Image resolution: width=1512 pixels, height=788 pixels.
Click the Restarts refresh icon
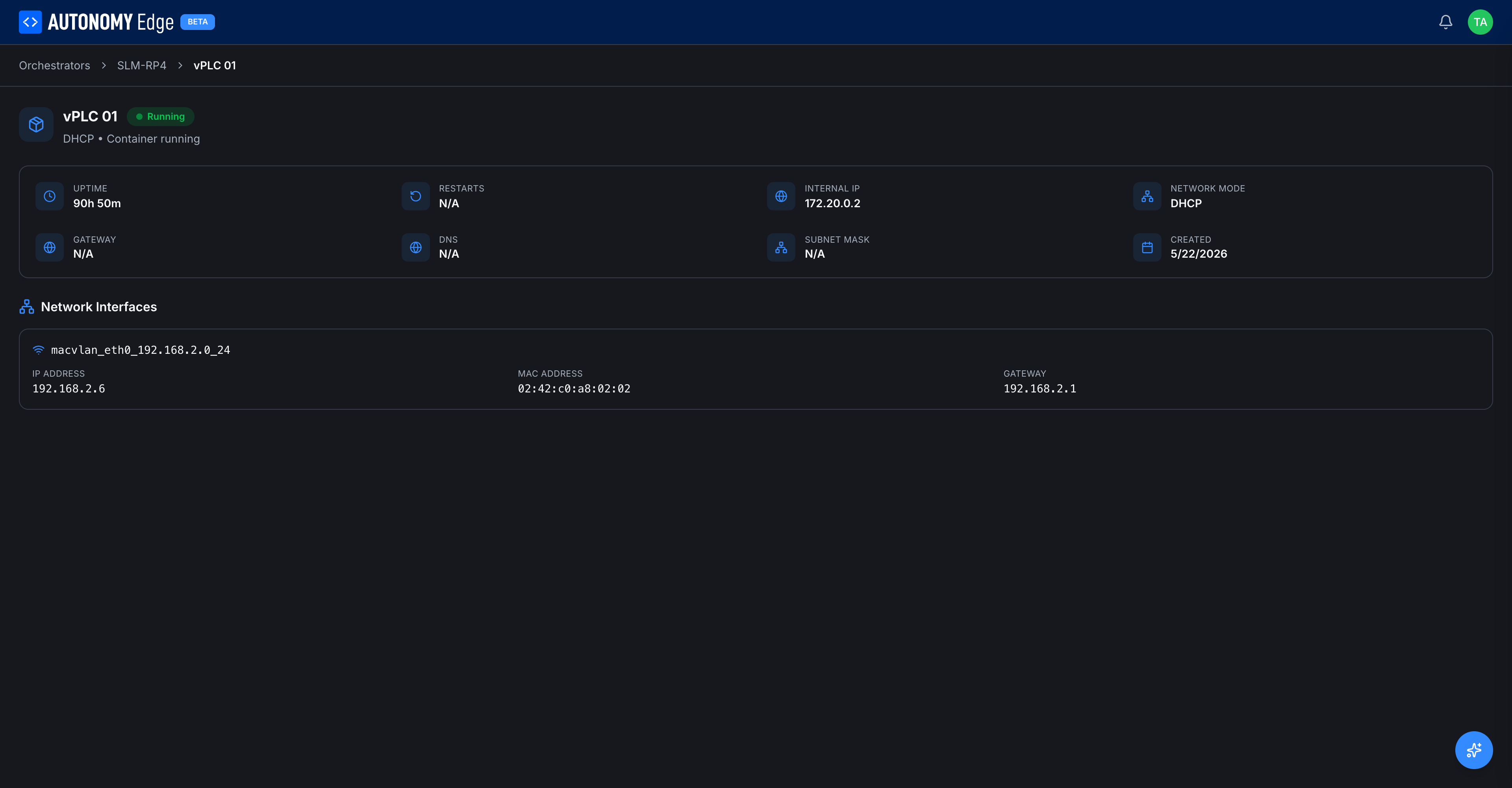(x=415, y=196)
